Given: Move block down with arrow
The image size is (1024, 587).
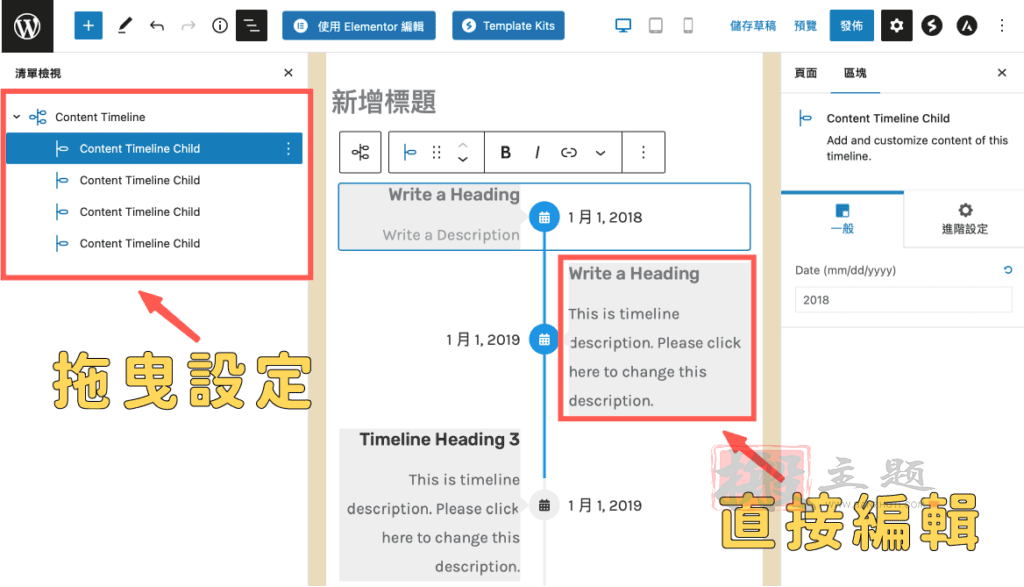Looking at the screenshot, I should tap(462, 159).
